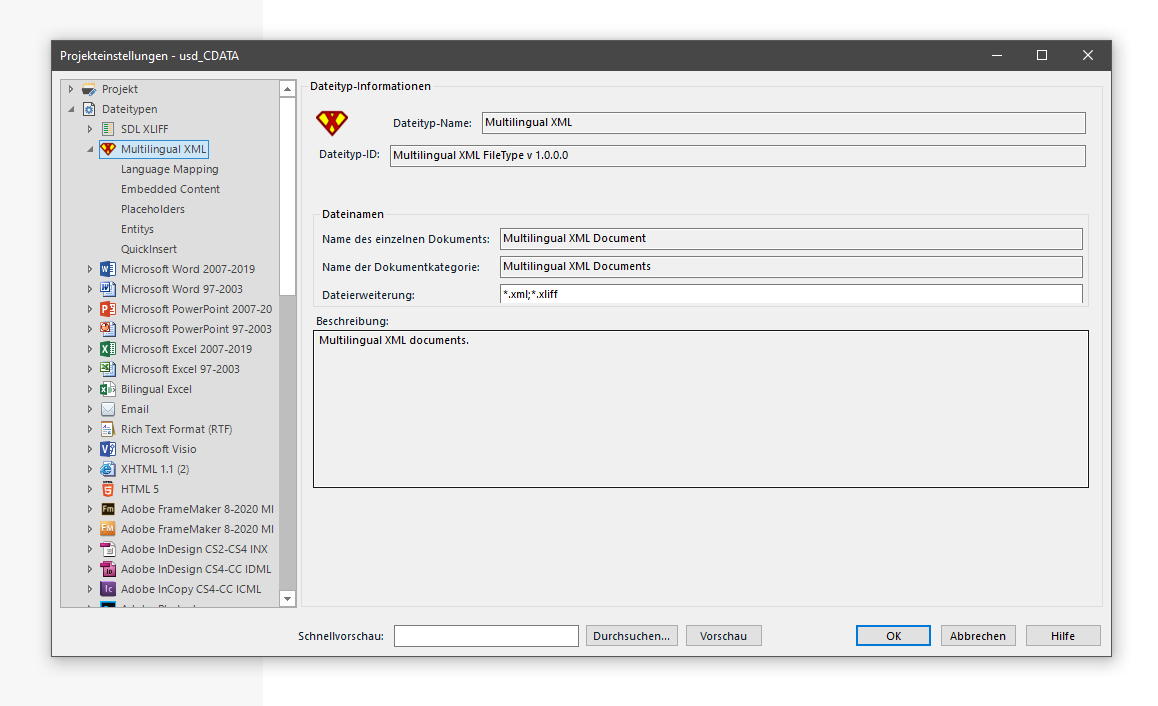The width and height of the screenshot is (1158, 706).
Task: Click the tree panel scrollbar thumb
Action: [x=288, y=196]
